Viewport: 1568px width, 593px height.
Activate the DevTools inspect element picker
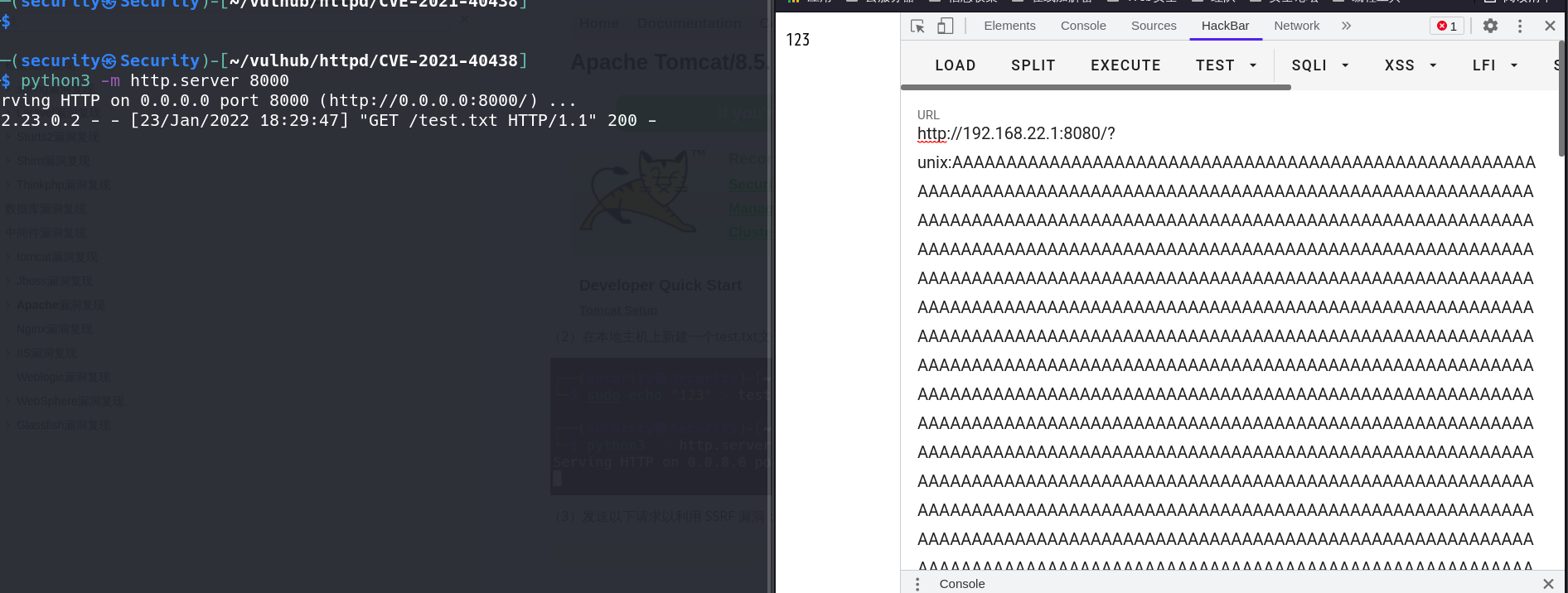coord(917,26)
